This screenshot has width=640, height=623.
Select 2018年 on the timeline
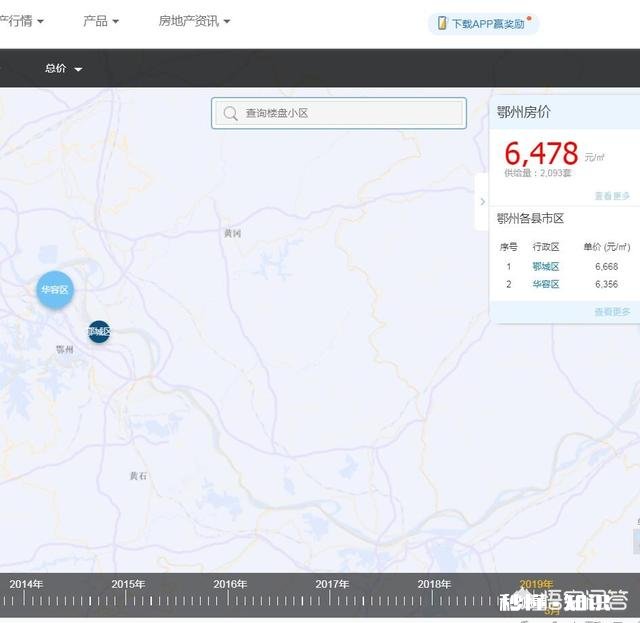[x=434, y=584]
